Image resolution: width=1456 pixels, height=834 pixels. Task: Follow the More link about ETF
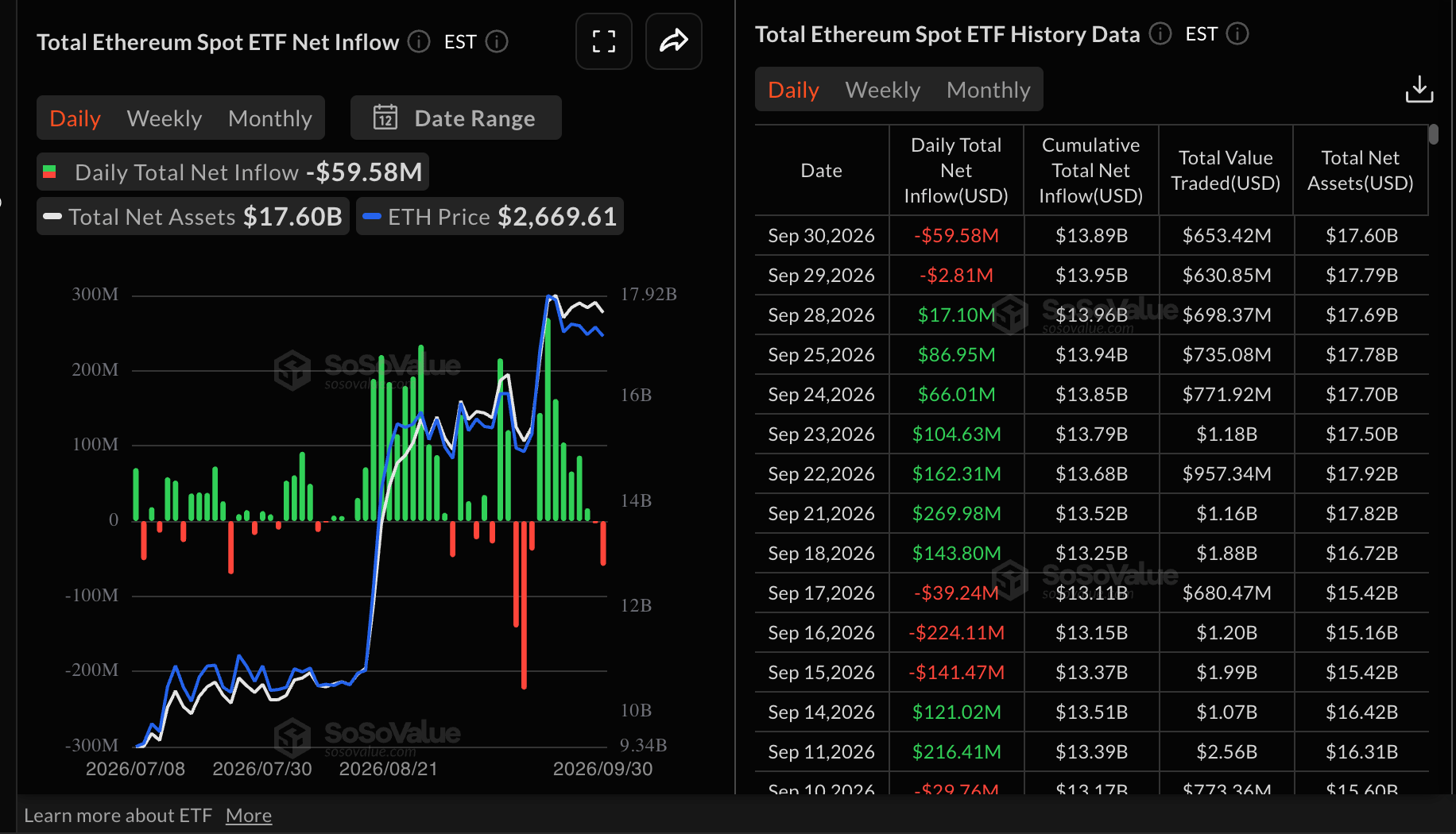pos(249,816)
